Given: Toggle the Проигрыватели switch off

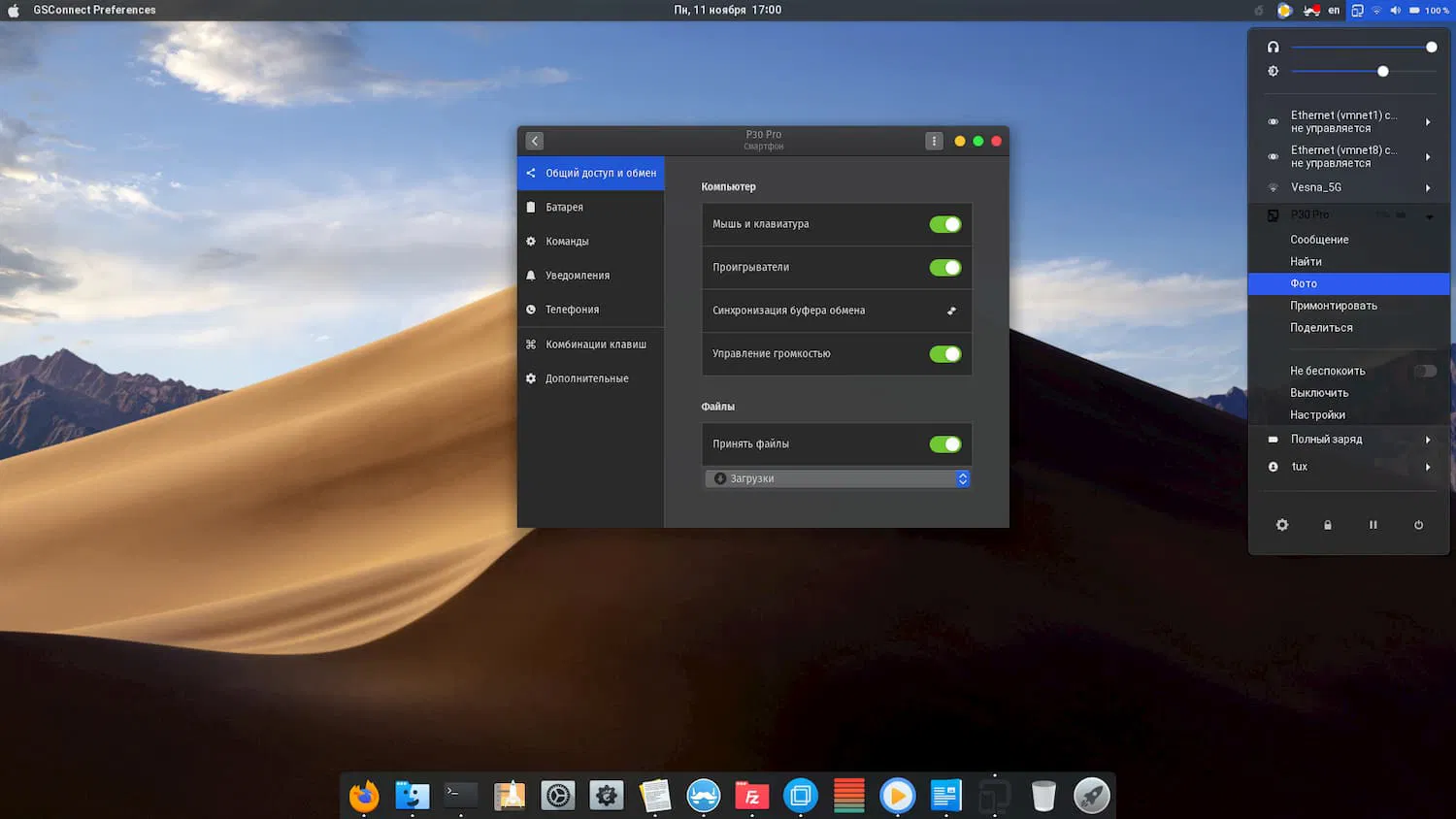Looking at the screenshot, I should point(944,268).
